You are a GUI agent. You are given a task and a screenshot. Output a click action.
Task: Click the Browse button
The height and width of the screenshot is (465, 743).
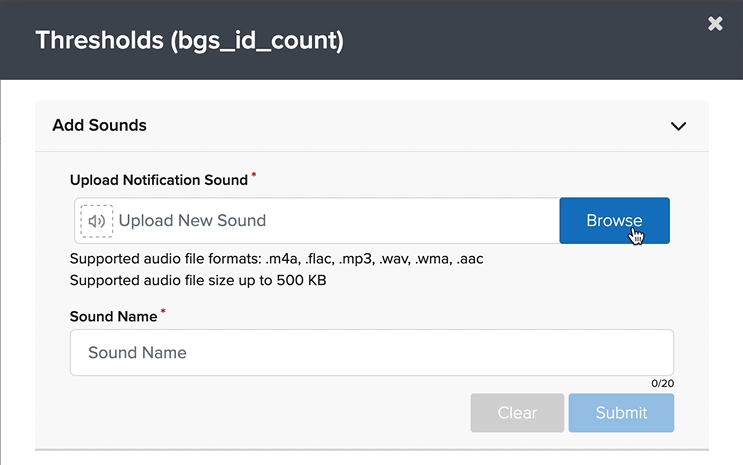click(614, 221)
